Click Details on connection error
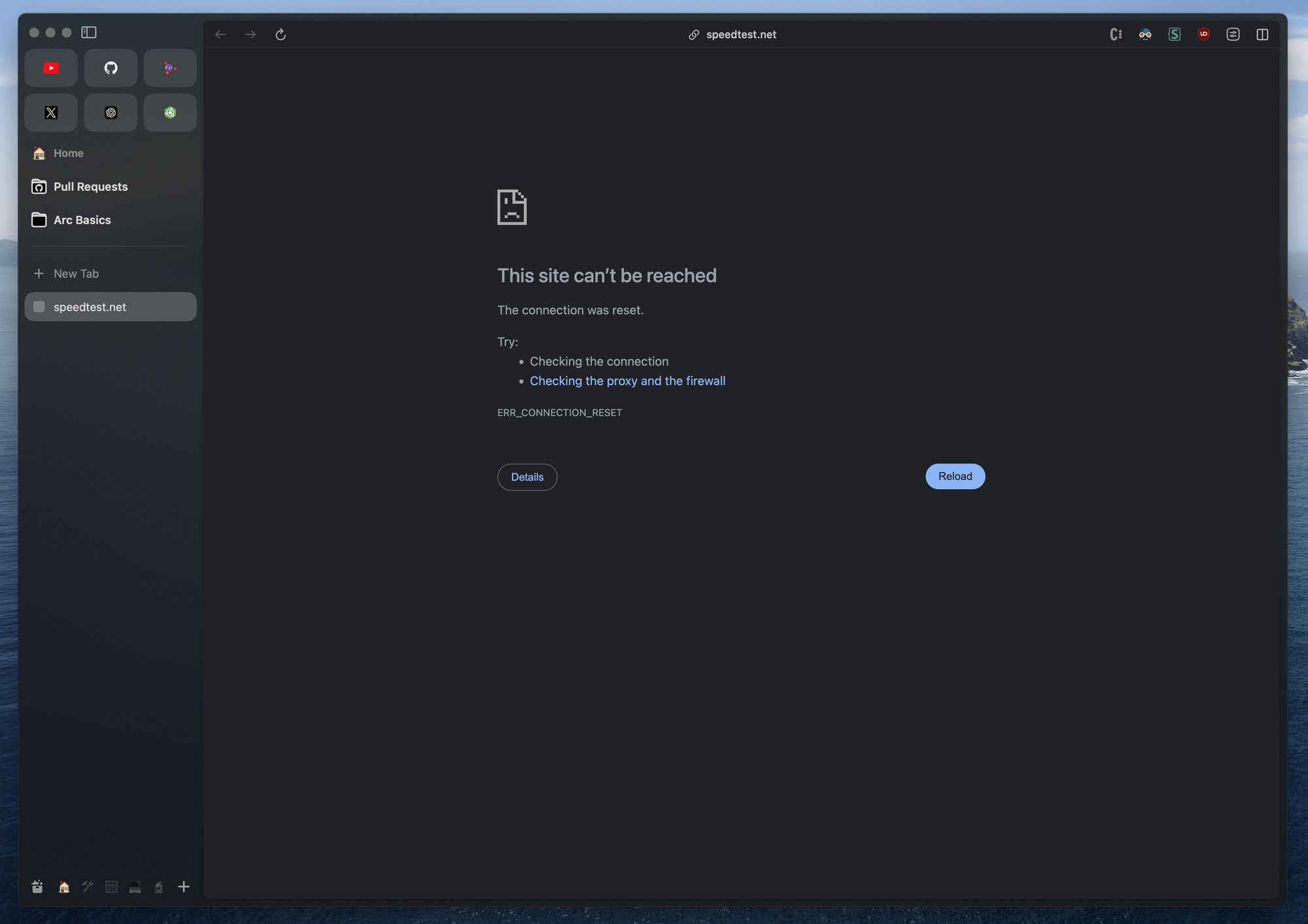1308x924 pixels. 527,476
